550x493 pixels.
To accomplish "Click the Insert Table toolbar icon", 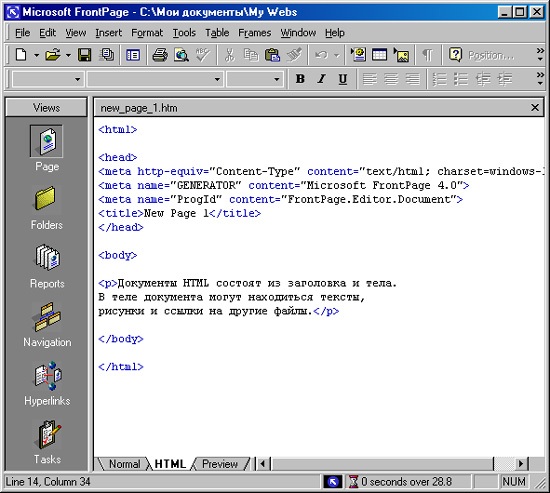I will tap(380, 55).
